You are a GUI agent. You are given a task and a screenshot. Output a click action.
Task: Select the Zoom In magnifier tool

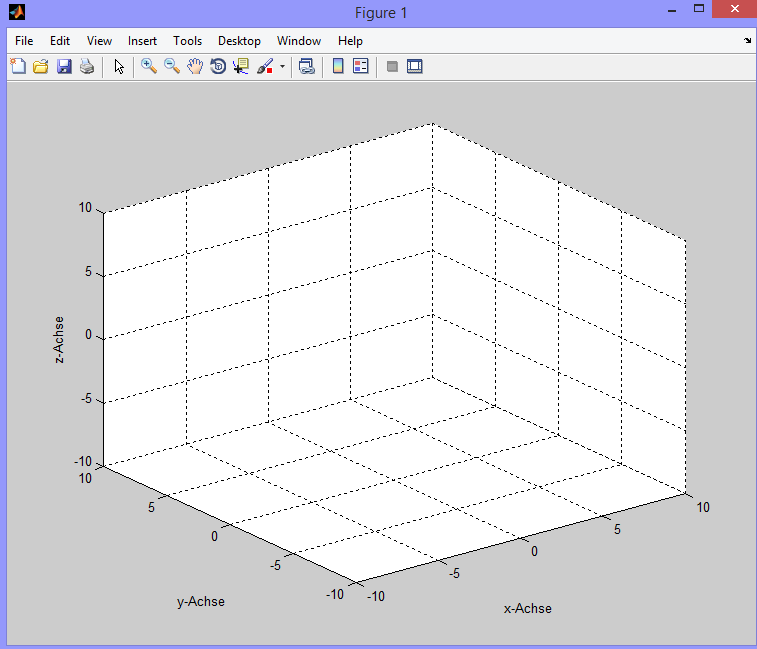coord(149,67)
